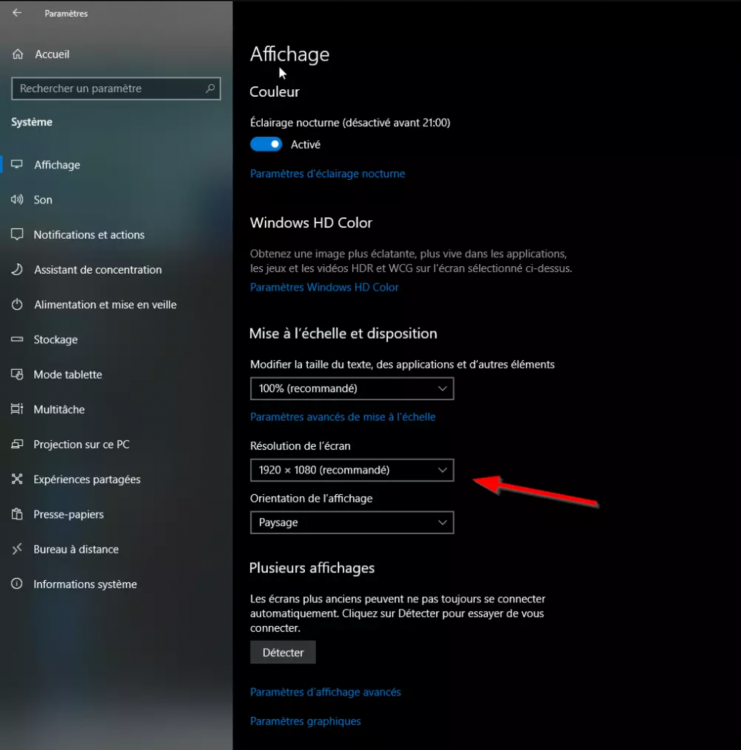Open Assistant de concentration settings
Image resolution: width=741 pixels, height=750 pixels.
point(98,270)
